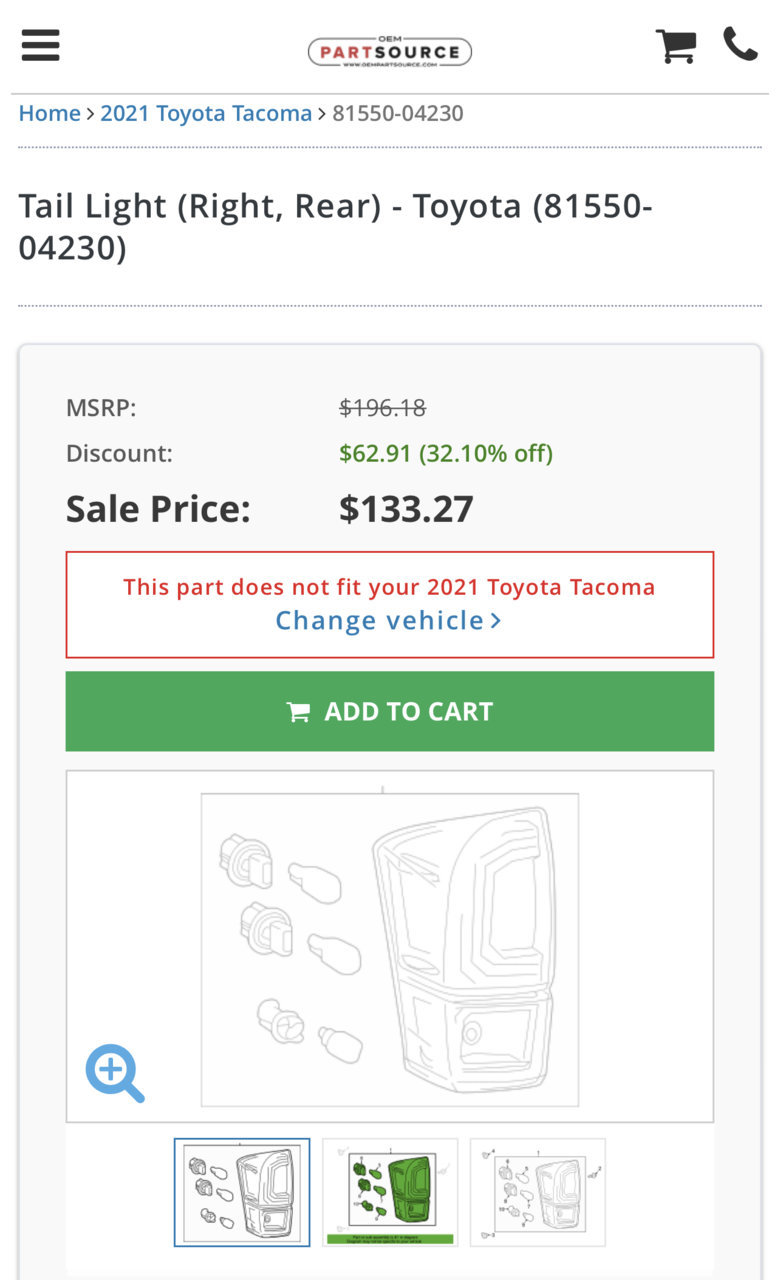Select the green highlighted diagram thumbnail
Screen dimensions: 780x1280
click(390, 1192)
